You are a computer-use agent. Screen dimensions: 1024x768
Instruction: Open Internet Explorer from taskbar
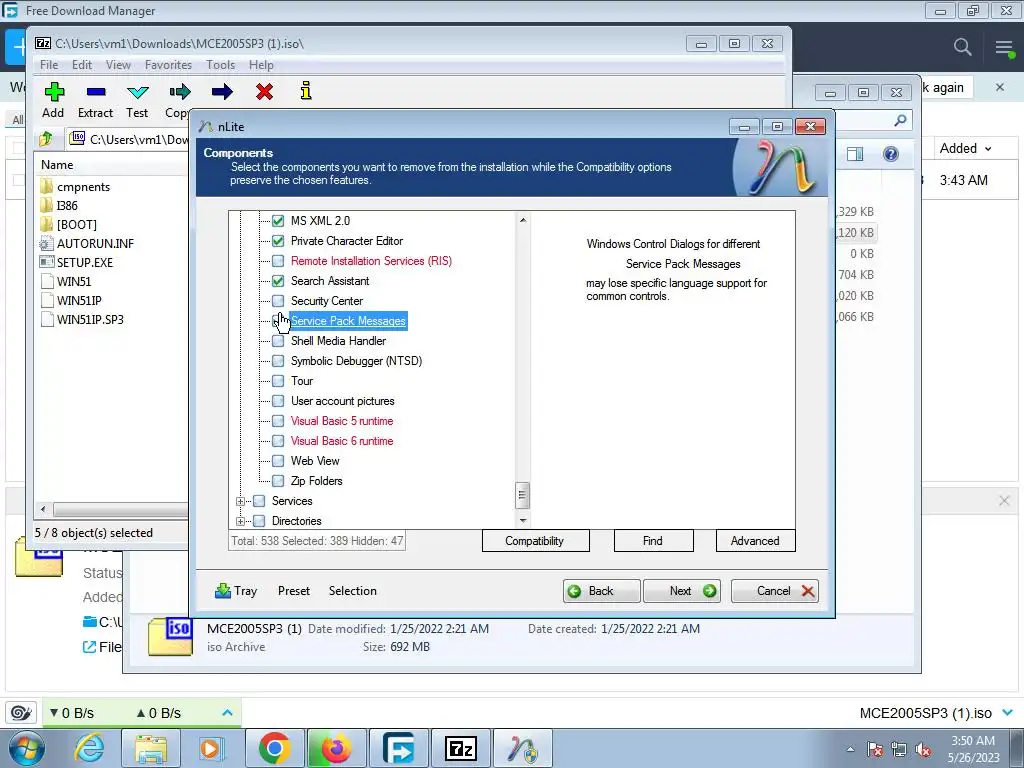click(89, 748)
